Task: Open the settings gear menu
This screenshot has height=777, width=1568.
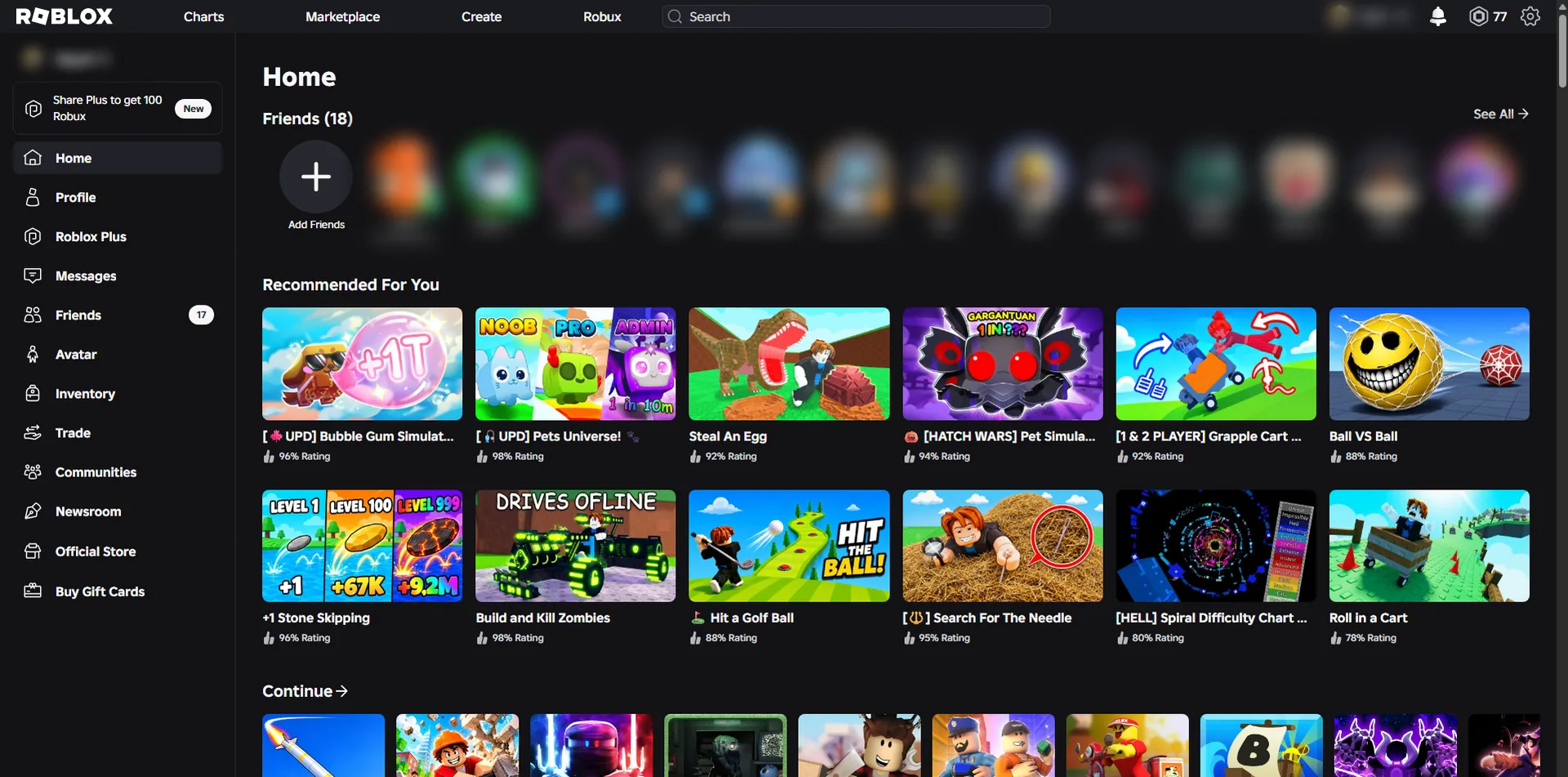Action: click(x=1530, y=16)
